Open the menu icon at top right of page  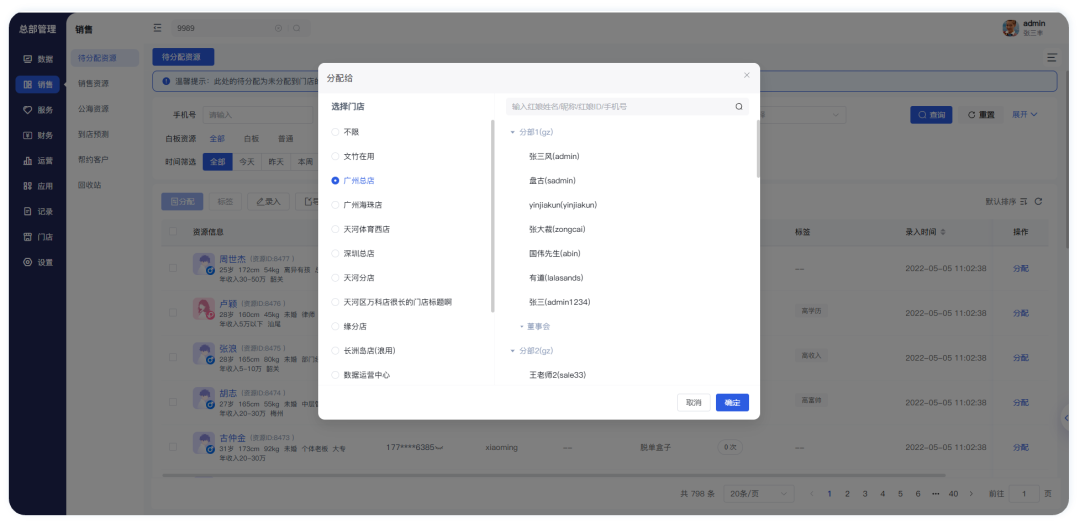point(1052,58)
